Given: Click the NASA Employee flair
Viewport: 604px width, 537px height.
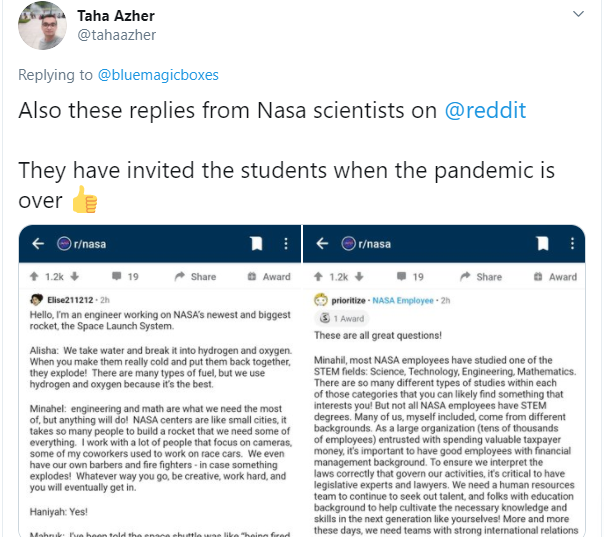Looking at the screenshot, I should tap(403, 300).
